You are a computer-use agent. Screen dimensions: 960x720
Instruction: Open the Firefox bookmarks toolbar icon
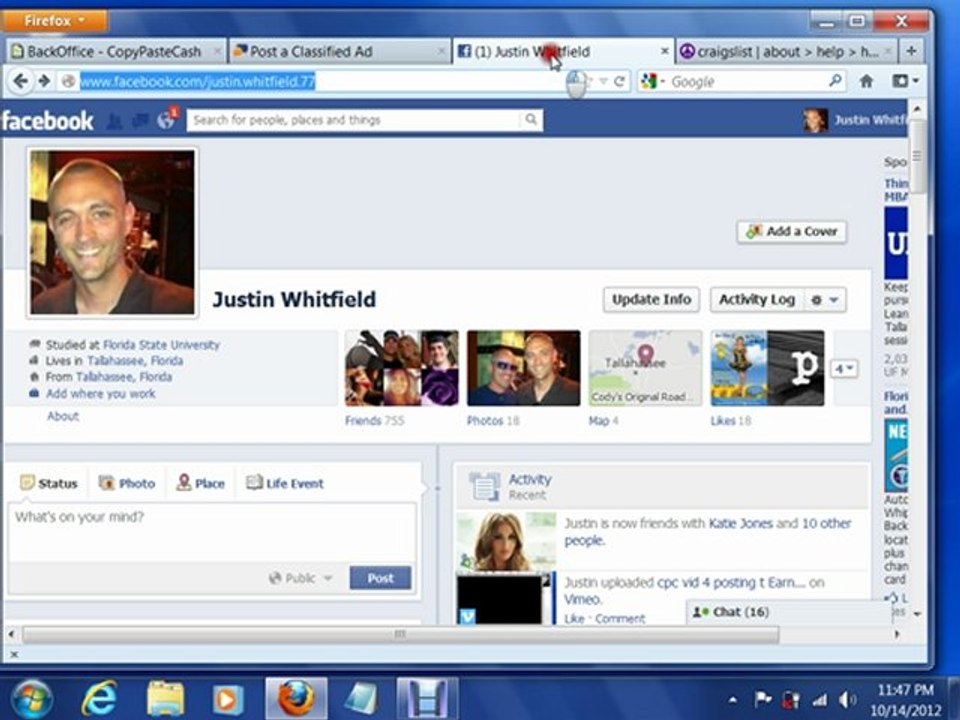899,81
